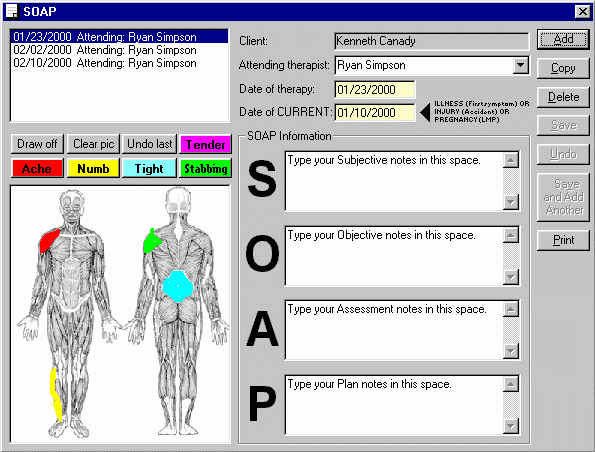Click into the Objective notes box
Viewport: 595px width, 452px height.
click(394, 256)
